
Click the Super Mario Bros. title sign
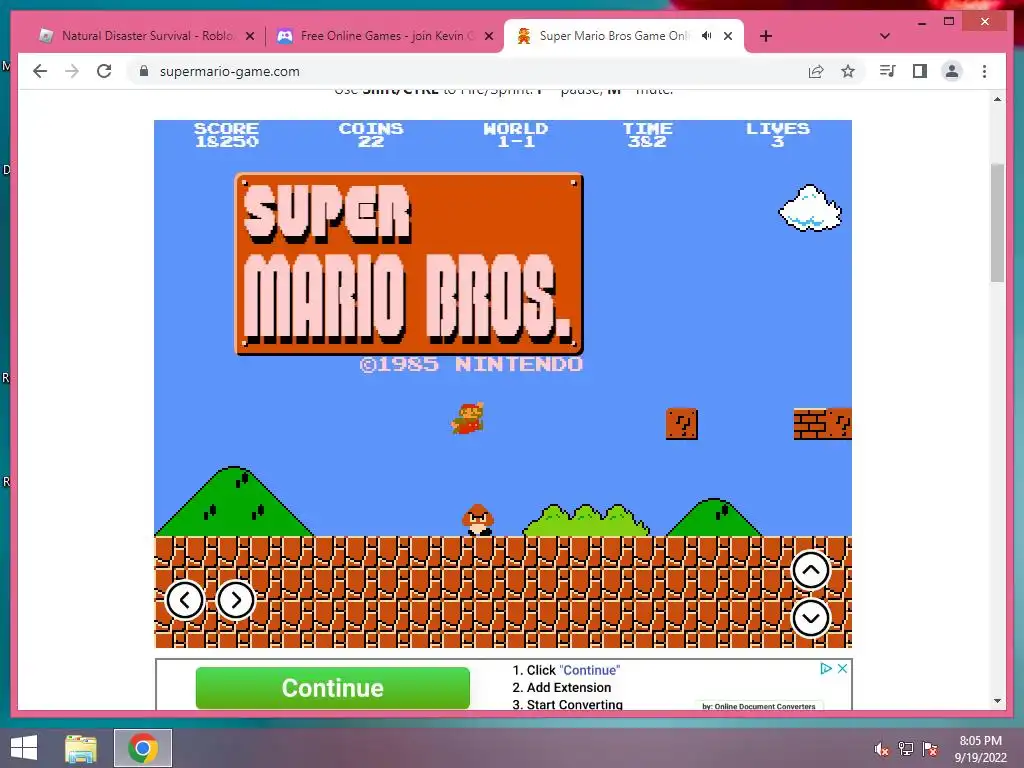[x=409, y=264]
